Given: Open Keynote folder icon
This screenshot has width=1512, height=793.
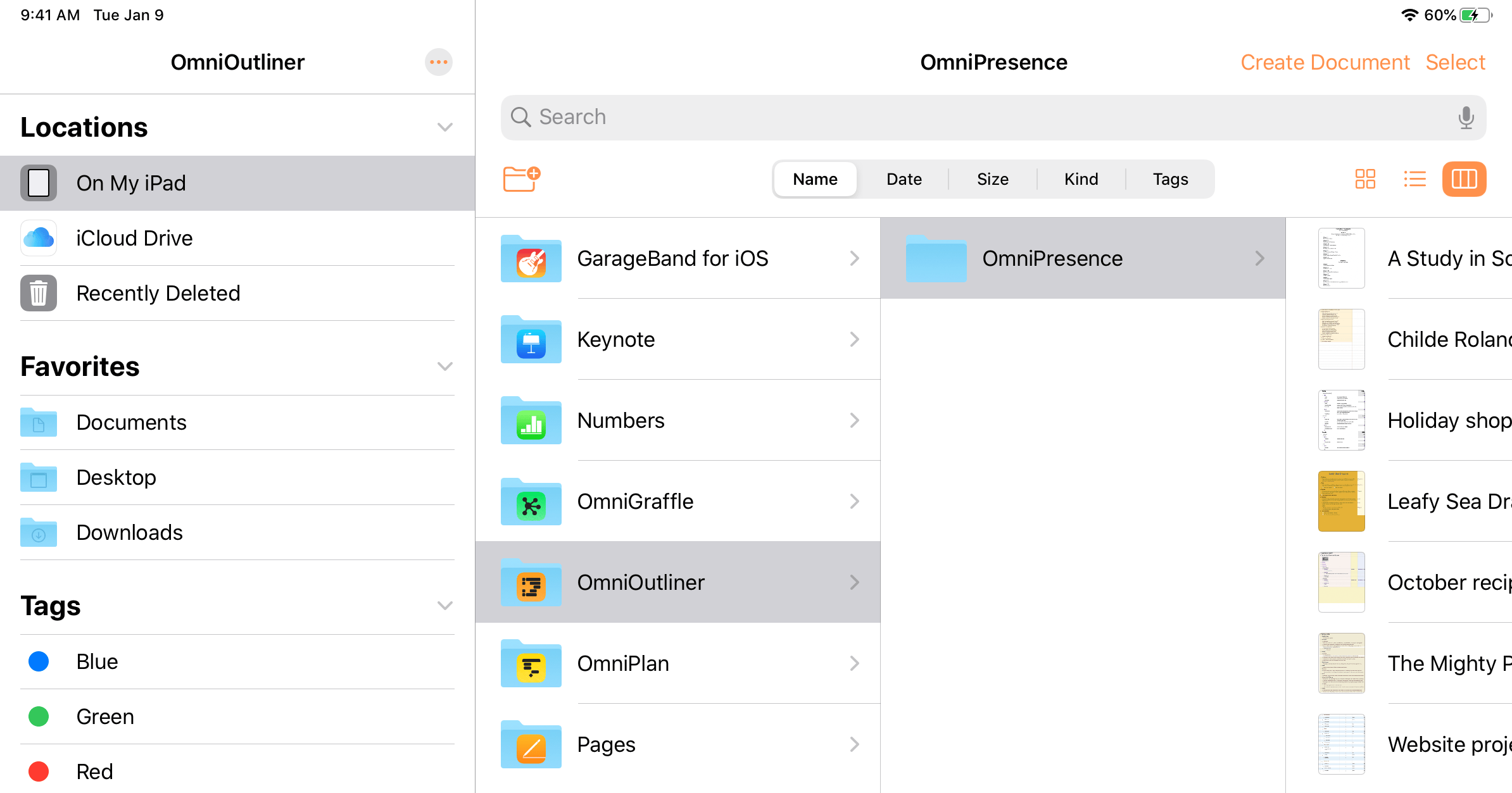Looking at the screenshot, I should pos(531,339).
